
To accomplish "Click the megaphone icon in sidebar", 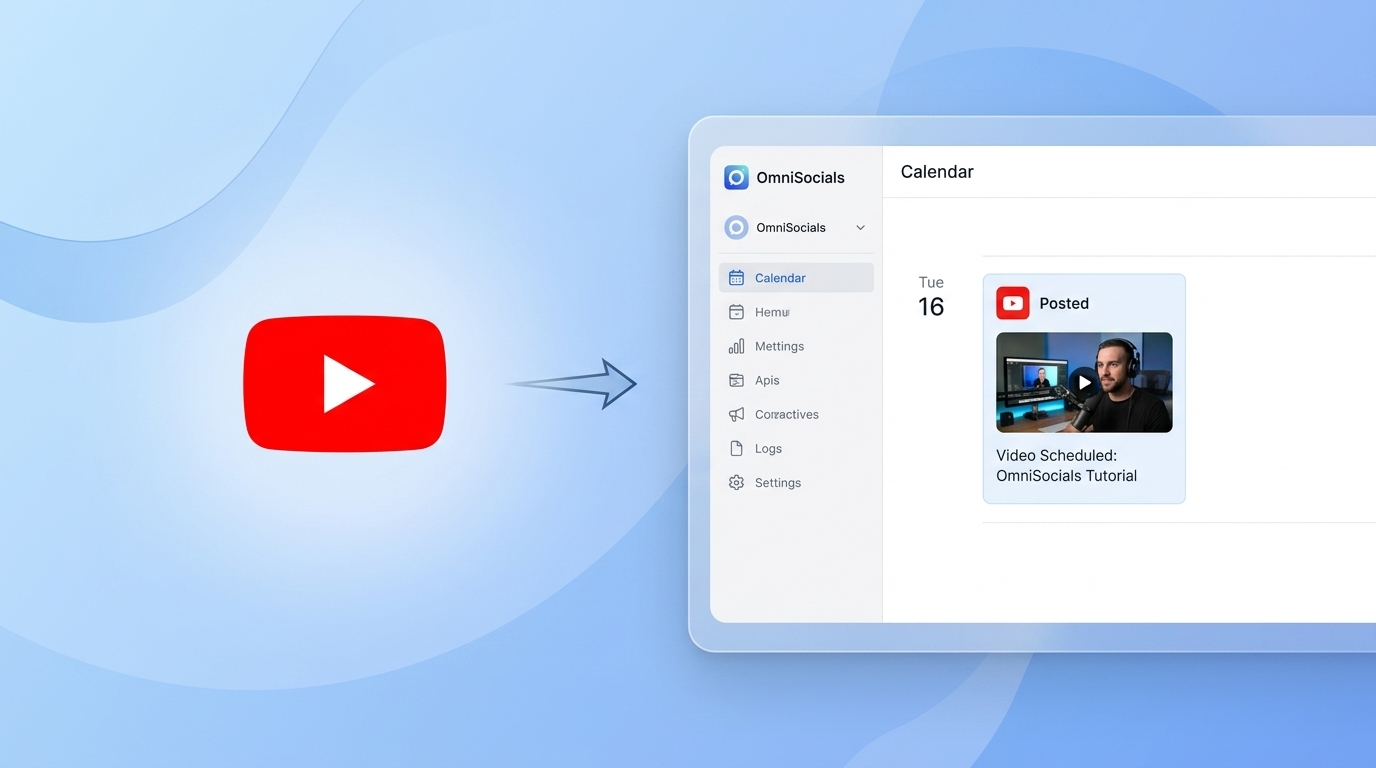I will tap(736, 414).
